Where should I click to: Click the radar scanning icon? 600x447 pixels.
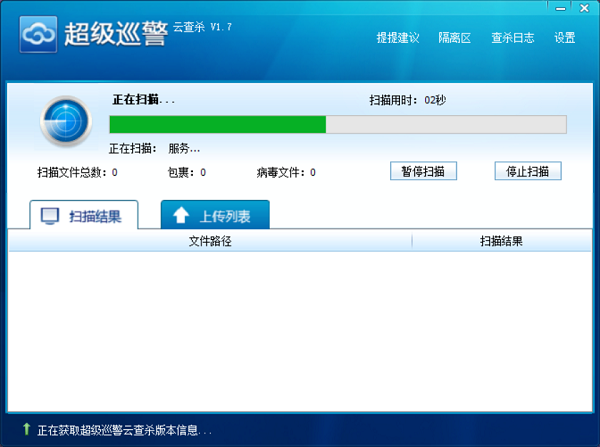(x=66, y=121)
